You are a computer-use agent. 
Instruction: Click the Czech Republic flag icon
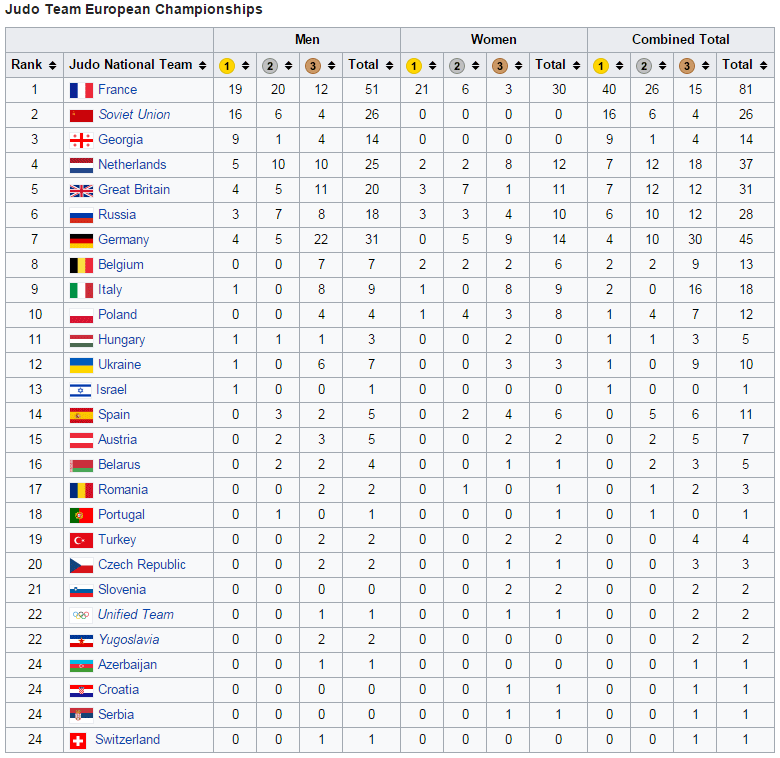point(81,565)
